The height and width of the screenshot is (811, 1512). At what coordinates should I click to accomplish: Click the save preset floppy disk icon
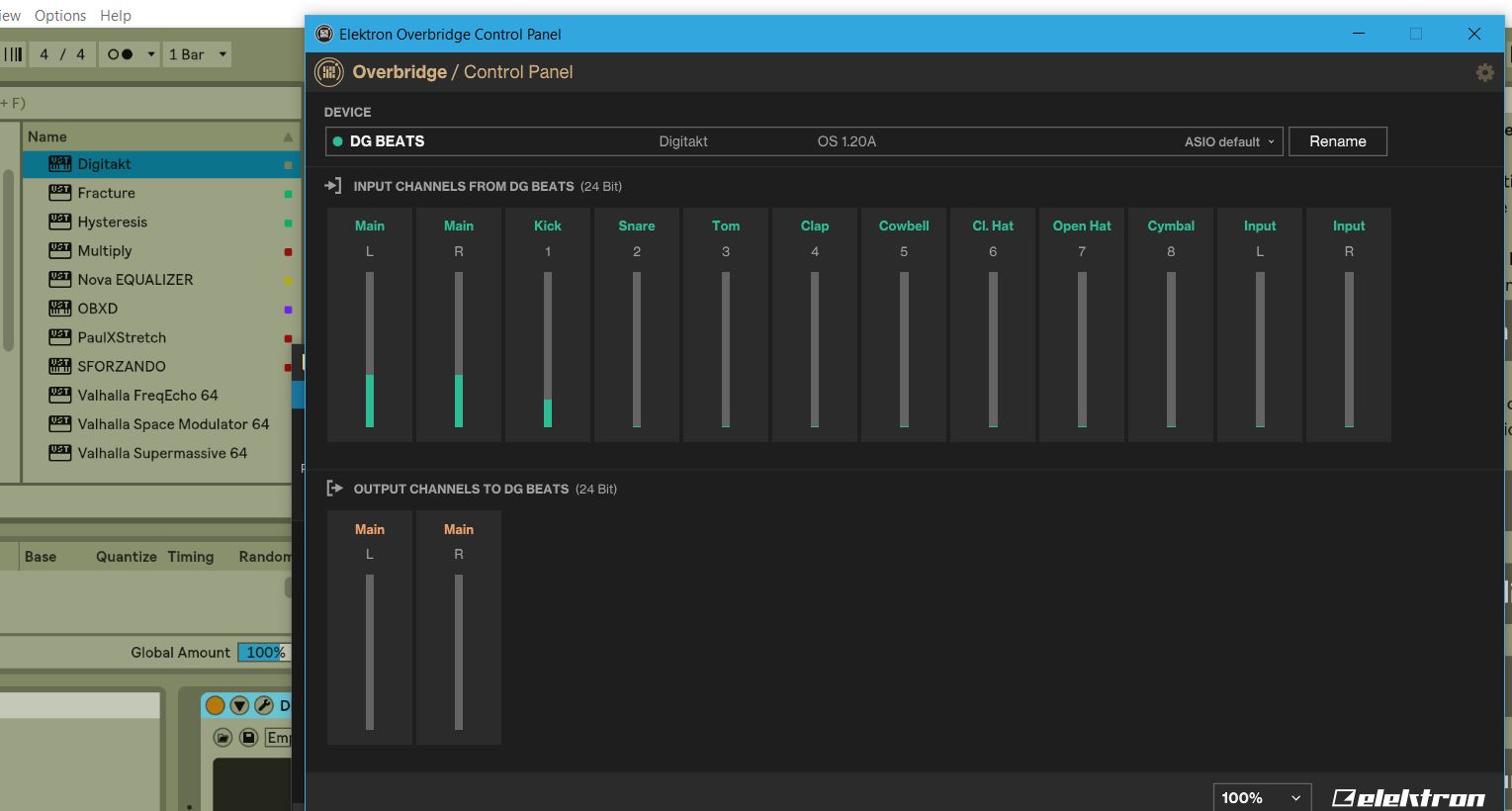(x=249, y=738)
